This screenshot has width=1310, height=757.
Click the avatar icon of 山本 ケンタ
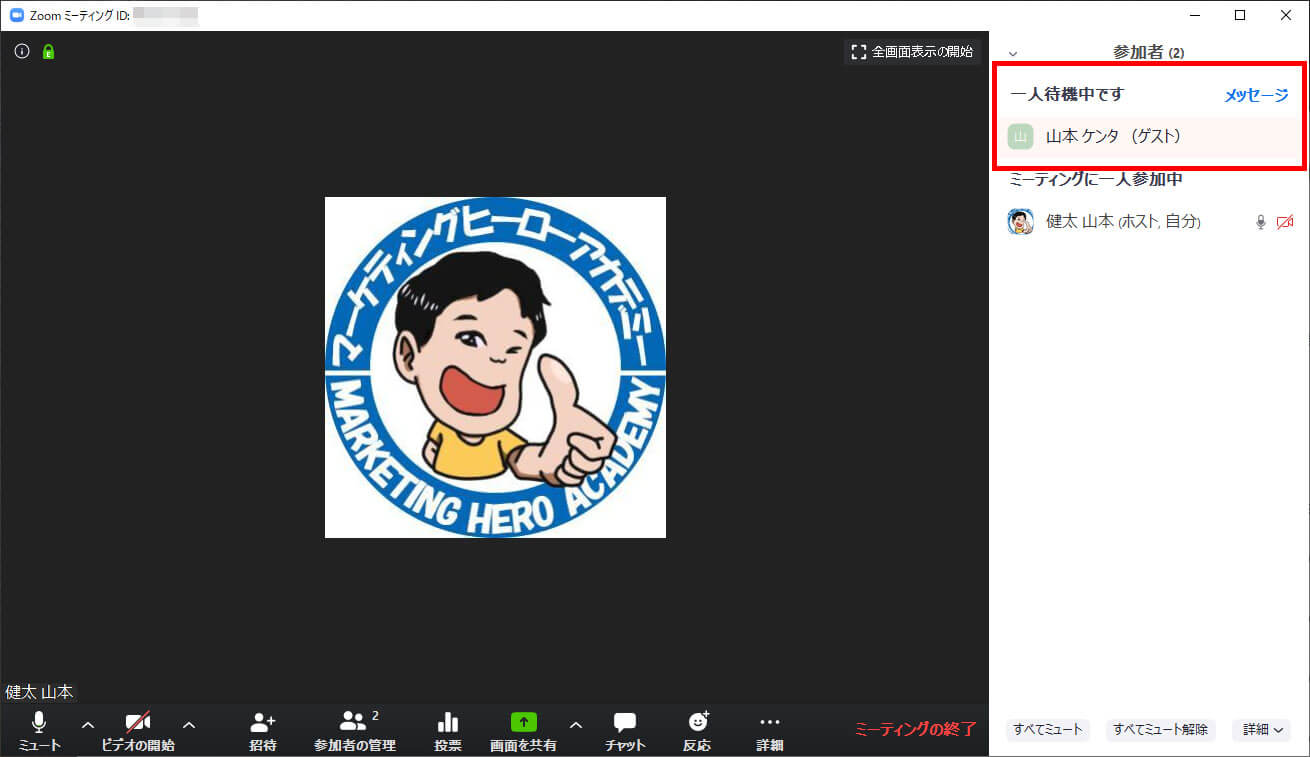click(x=1020, y=137)
